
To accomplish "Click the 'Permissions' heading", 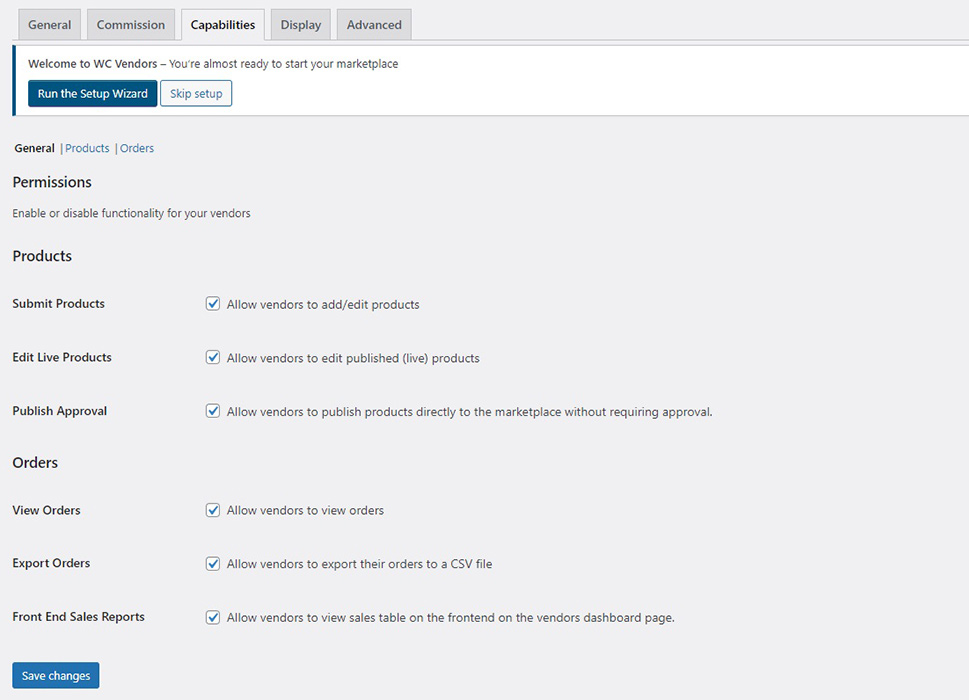I will point(52,182).
